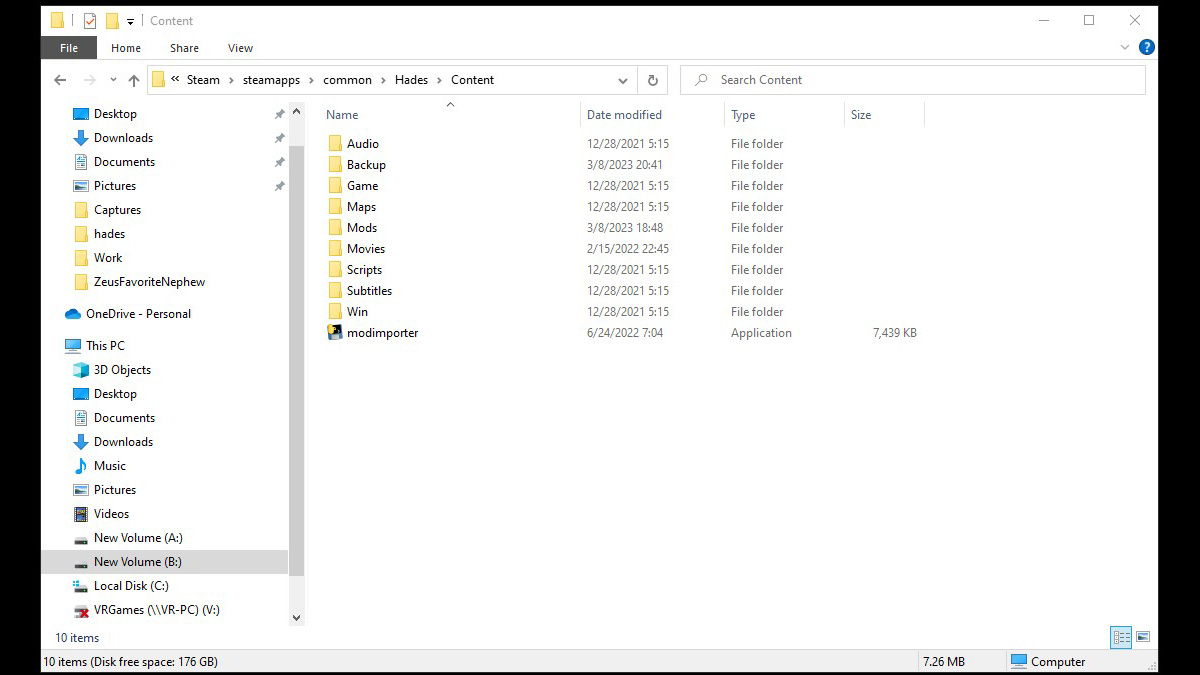
Task: Launch the modimporter application
Action: click(x=383, y=332)
